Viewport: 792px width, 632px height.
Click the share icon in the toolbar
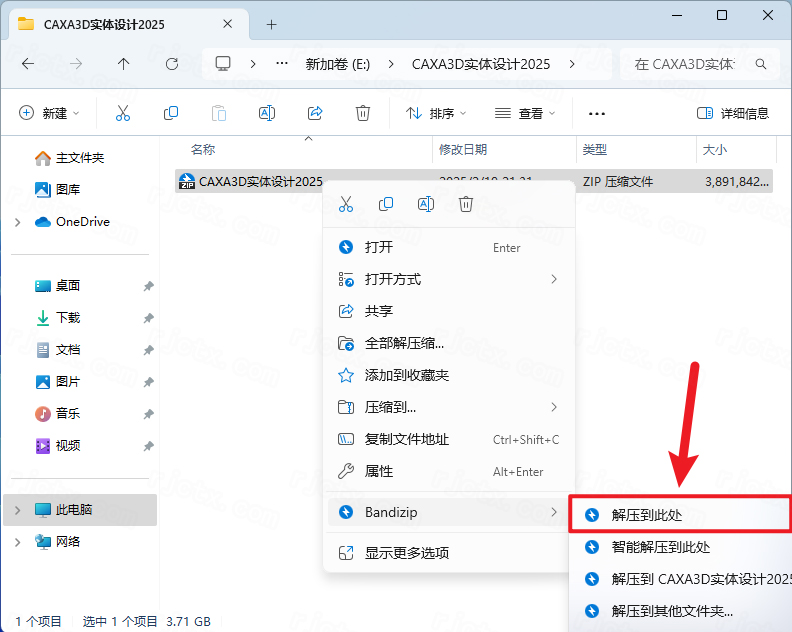315,113
